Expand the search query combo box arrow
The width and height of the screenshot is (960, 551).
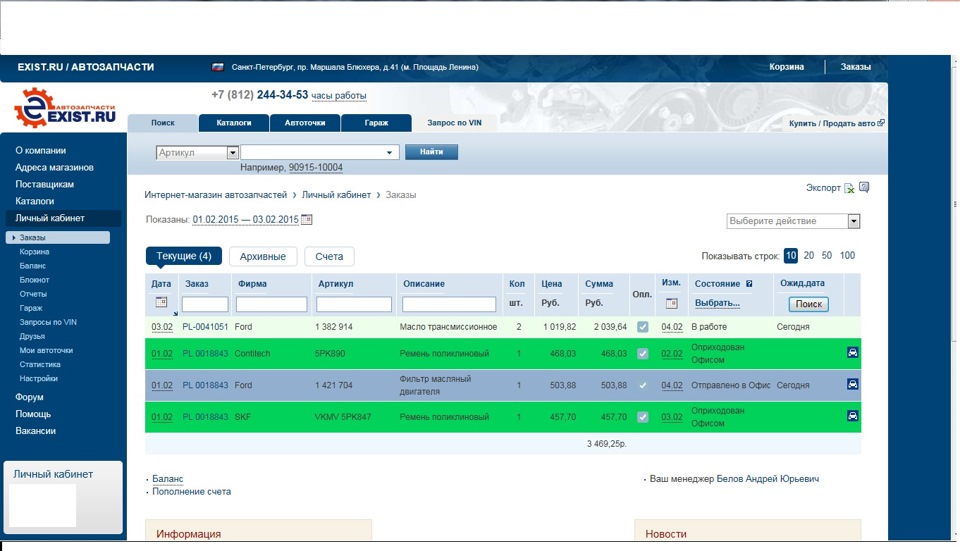point(389,152)
